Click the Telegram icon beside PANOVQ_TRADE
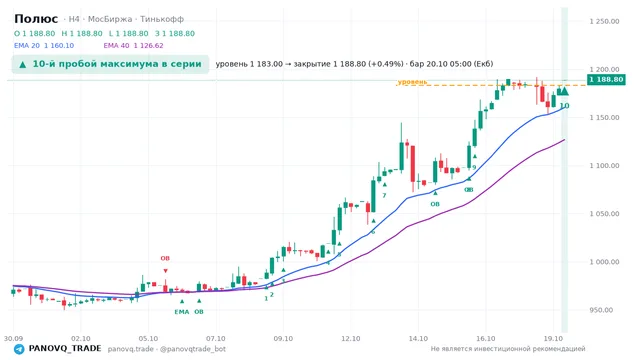Viewport: 640px width, 360px height. 19,349
